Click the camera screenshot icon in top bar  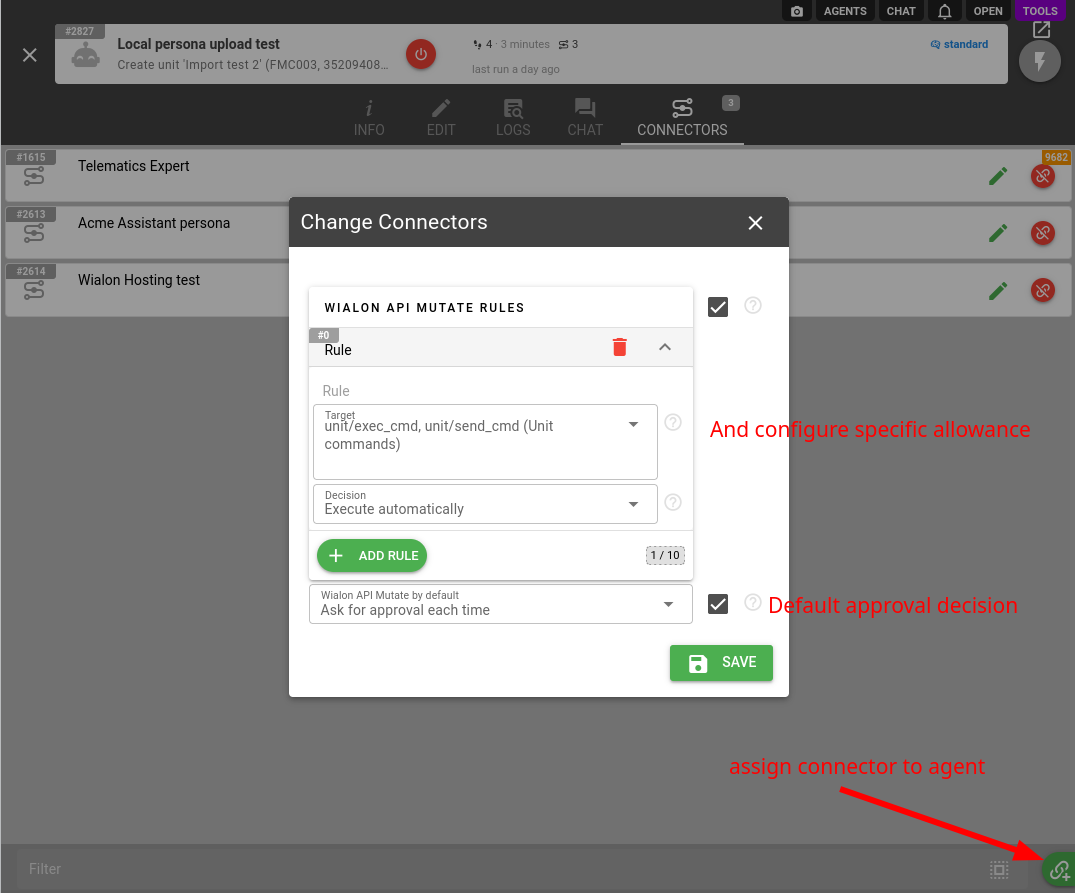797,11
